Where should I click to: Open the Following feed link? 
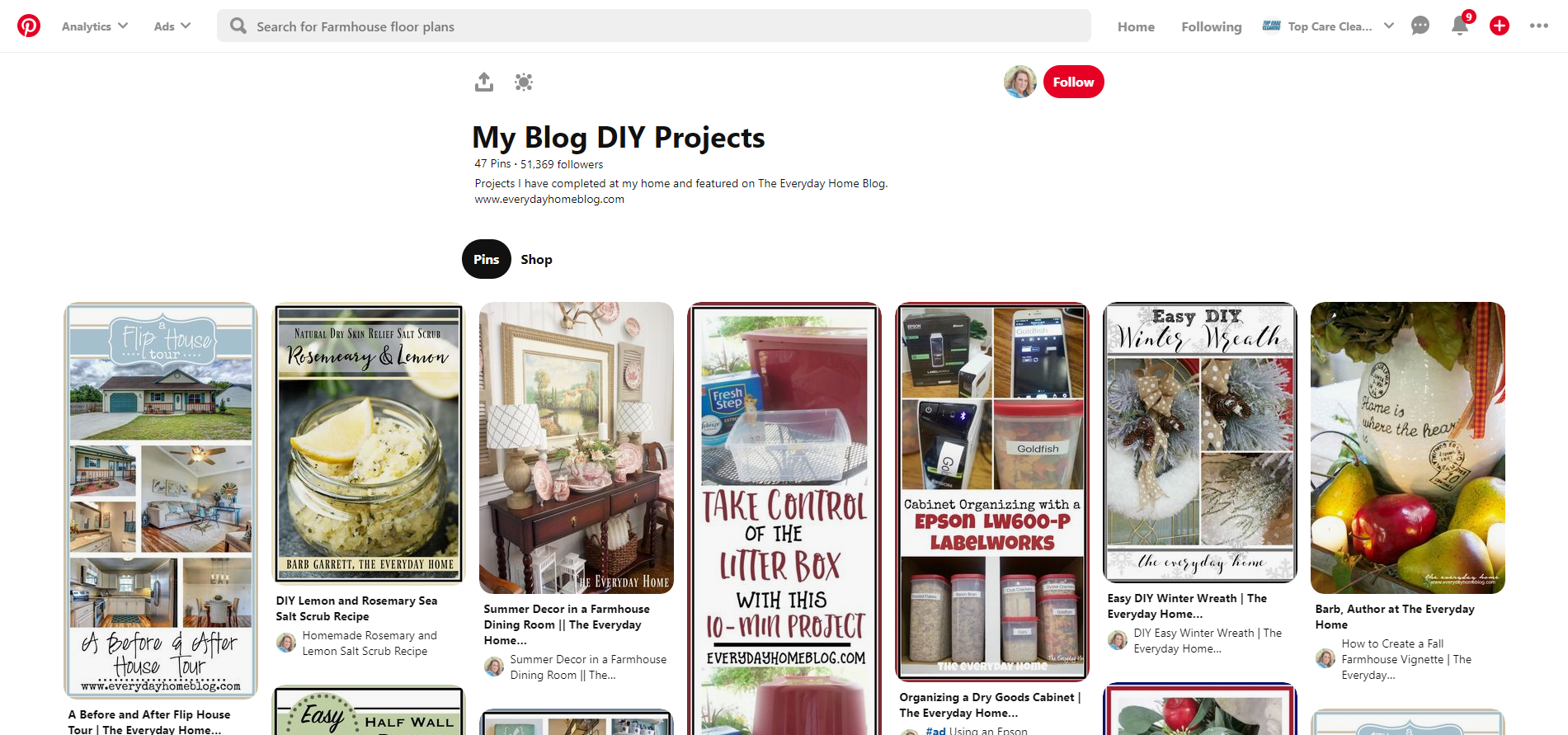[1211, 26]
